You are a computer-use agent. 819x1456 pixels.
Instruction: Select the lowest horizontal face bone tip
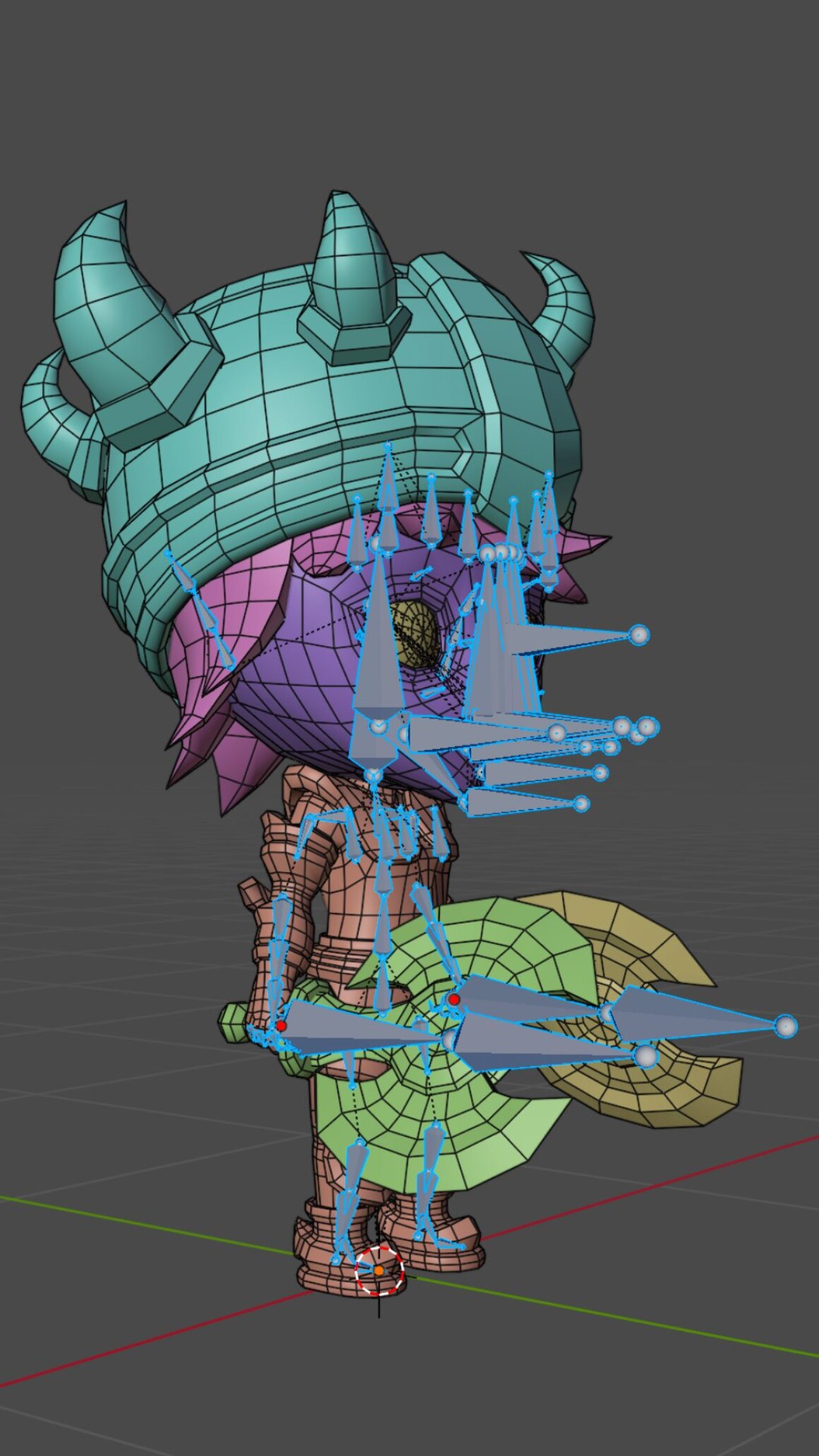coord(580,804)
